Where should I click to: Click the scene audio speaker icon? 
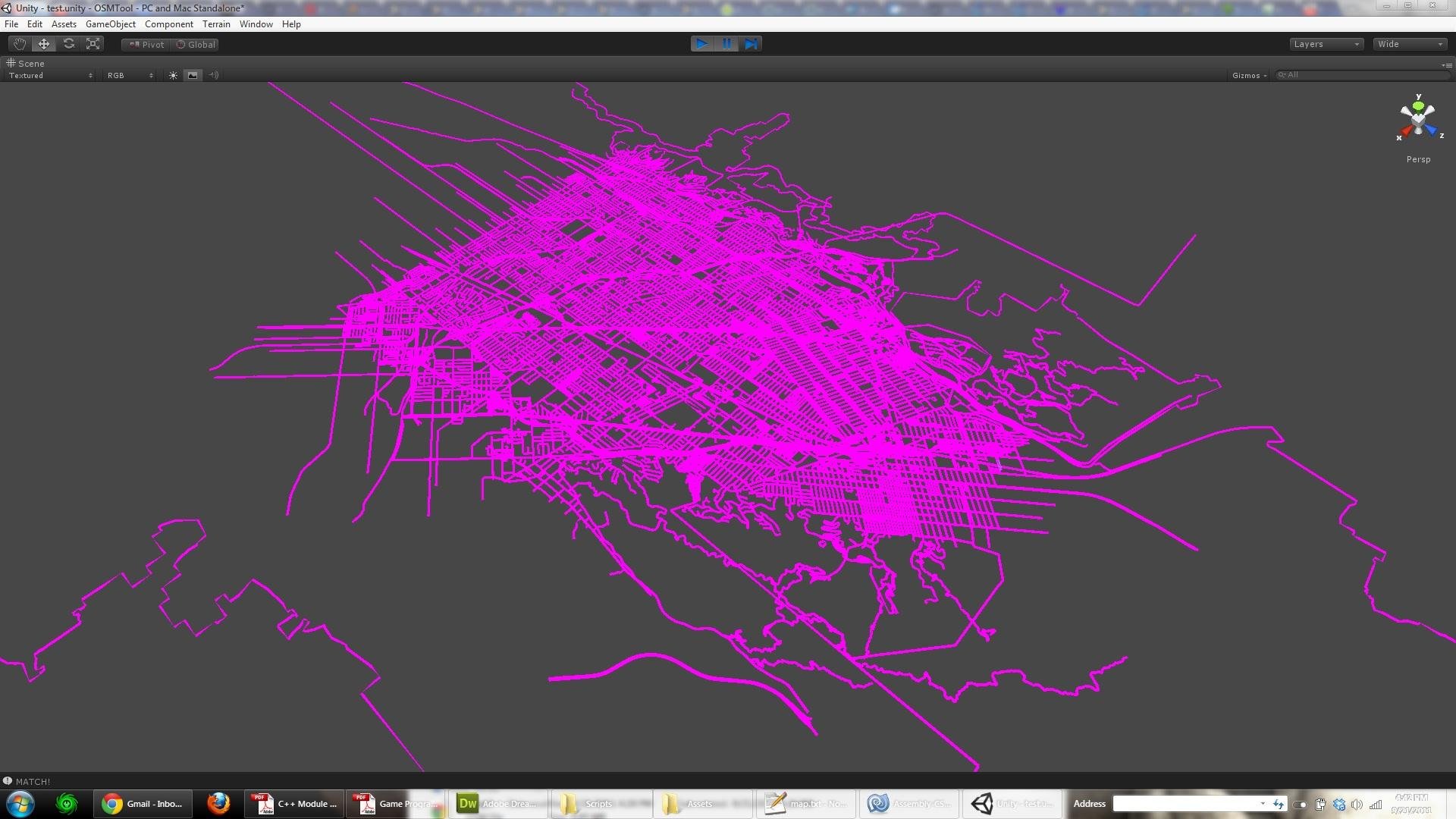(x=213, y=74)
